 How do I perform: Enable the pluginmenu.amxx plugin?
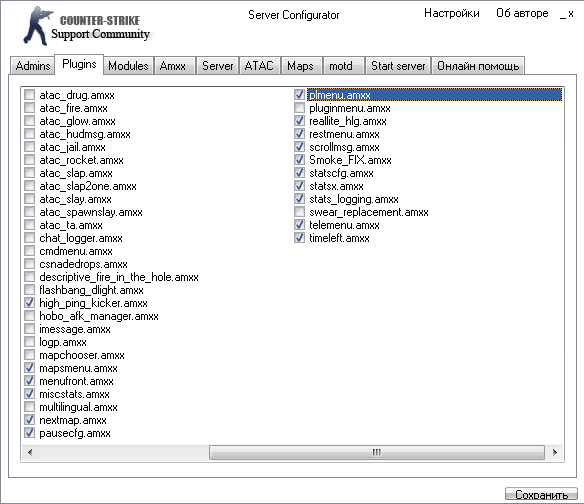299,108
